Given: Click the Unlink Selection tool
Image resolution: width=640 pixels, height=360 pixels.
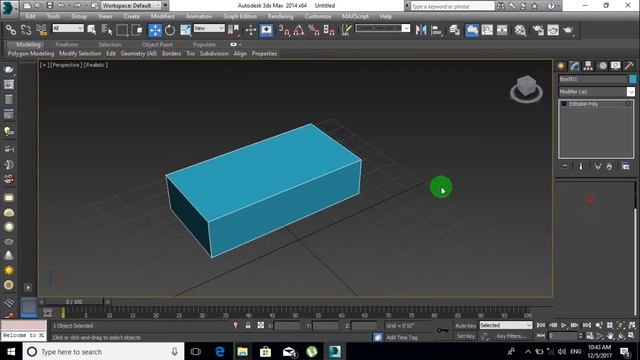Looking at the screenshot, I should pos(26,30).
